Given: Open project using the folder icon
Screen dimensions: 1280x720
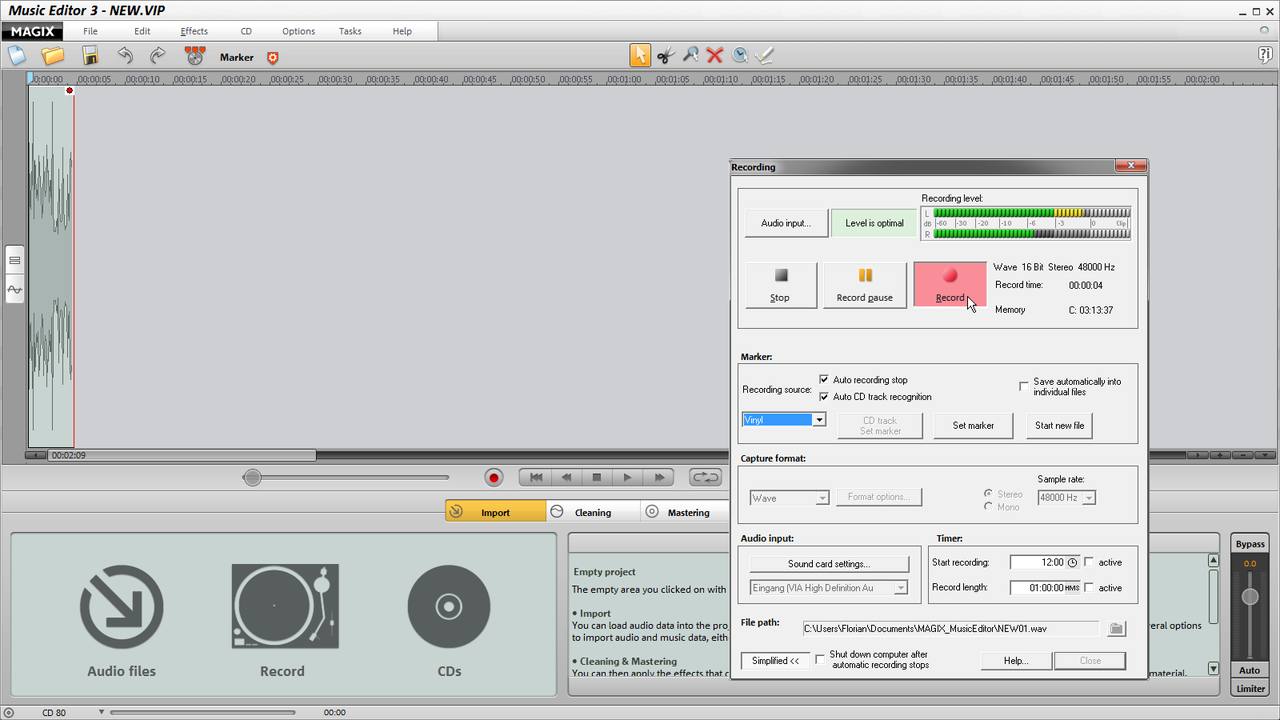Looking at the screenshot, I should tap(52, 56).
